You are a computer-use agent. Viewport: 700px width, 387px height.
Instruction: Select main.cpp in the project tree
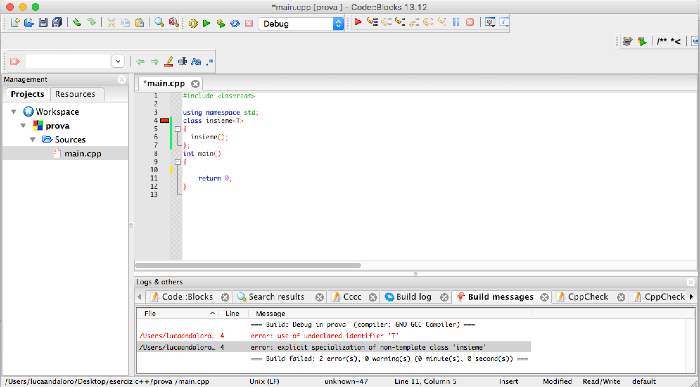tap(83, 154)
